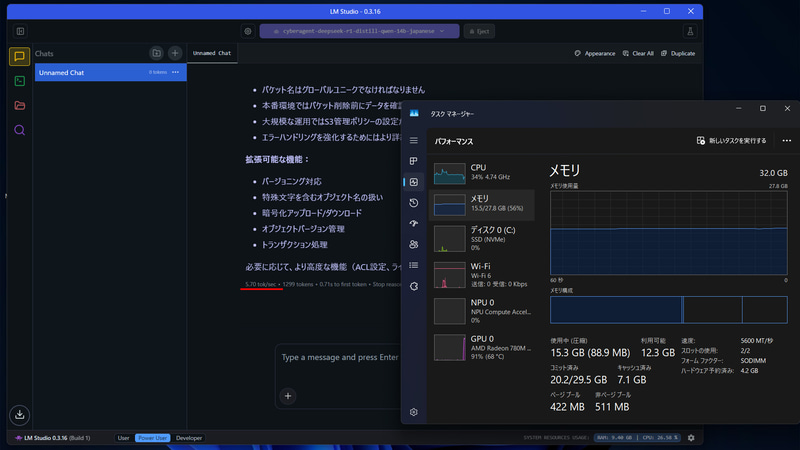Screen dimensions: 800x450
Task: Click the SODIMM form factor value
Action: coord(753,361)
